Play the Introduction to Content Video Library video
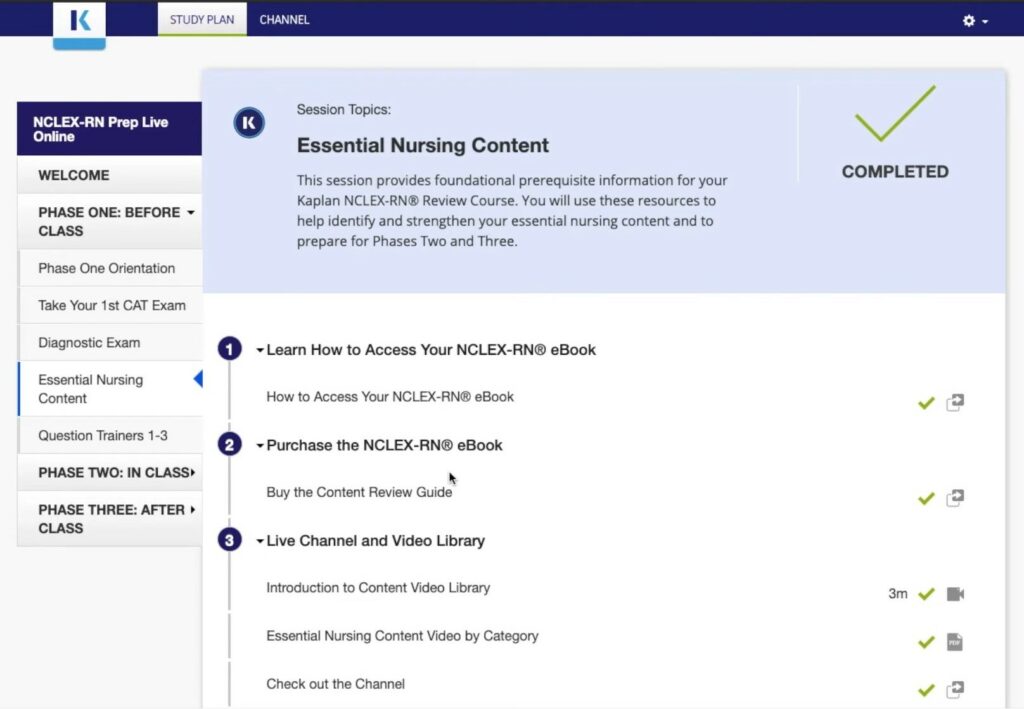The image size is (1024, 709). (955, 593)
